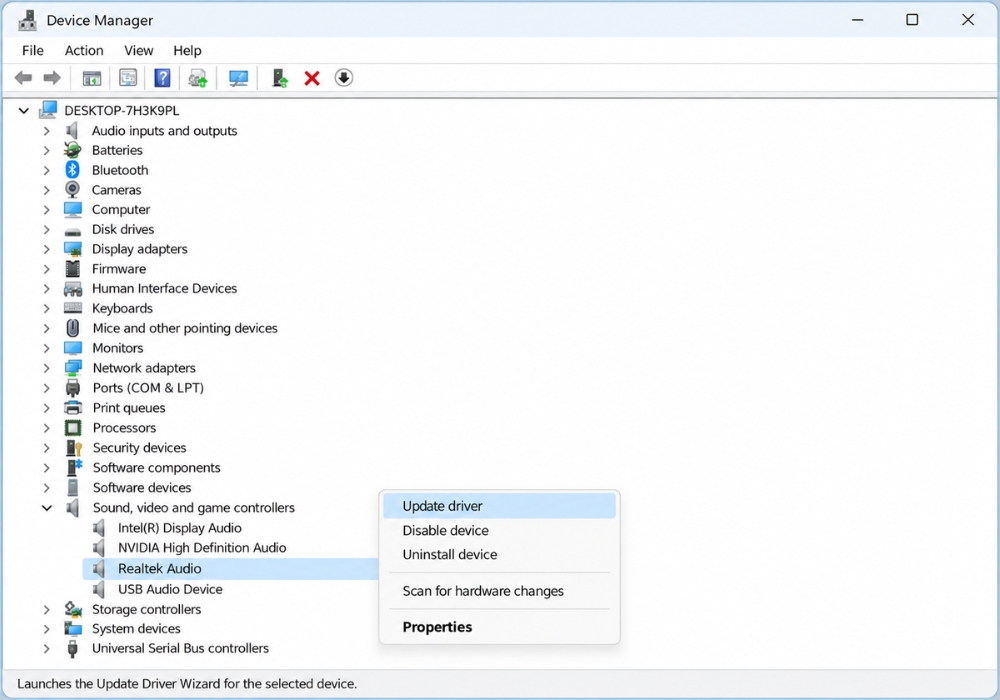
Task: Choose Disable device from context menu
Action: [x=499, y=530]
